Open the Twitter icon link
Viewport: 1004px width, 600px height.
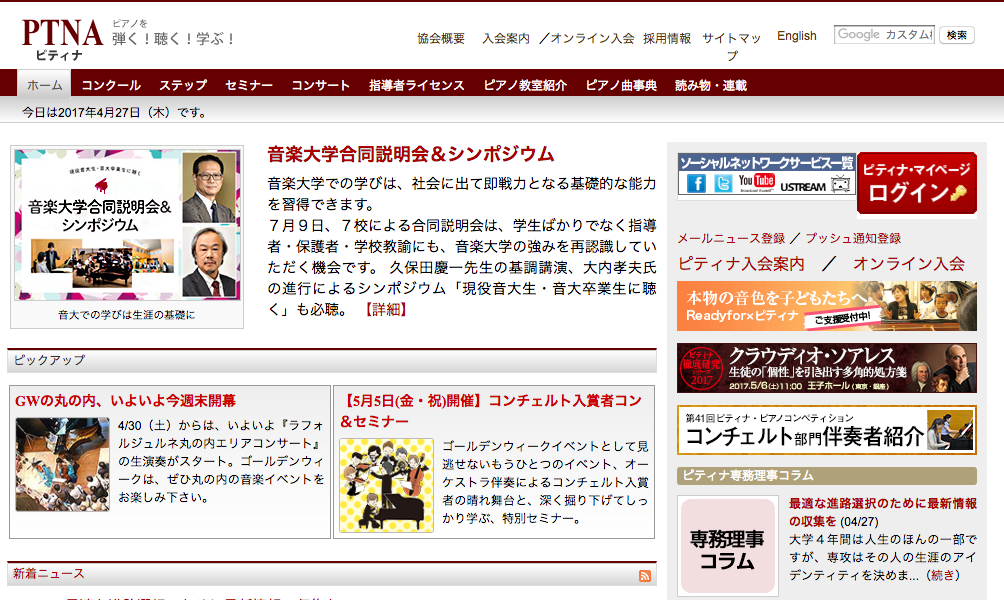click(x=723, y=184)
